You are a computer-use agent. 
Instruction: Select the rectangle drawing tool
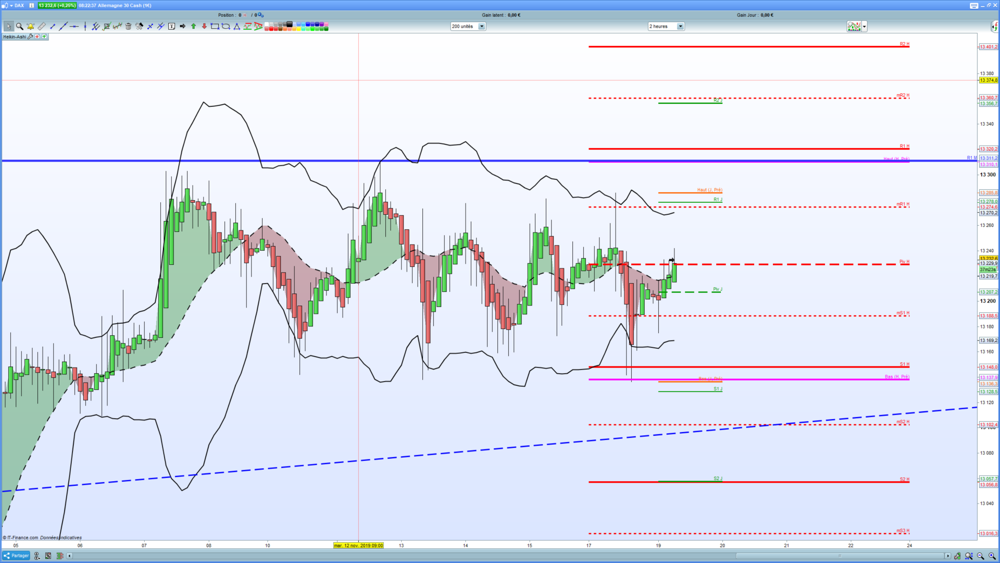(215, 26)
